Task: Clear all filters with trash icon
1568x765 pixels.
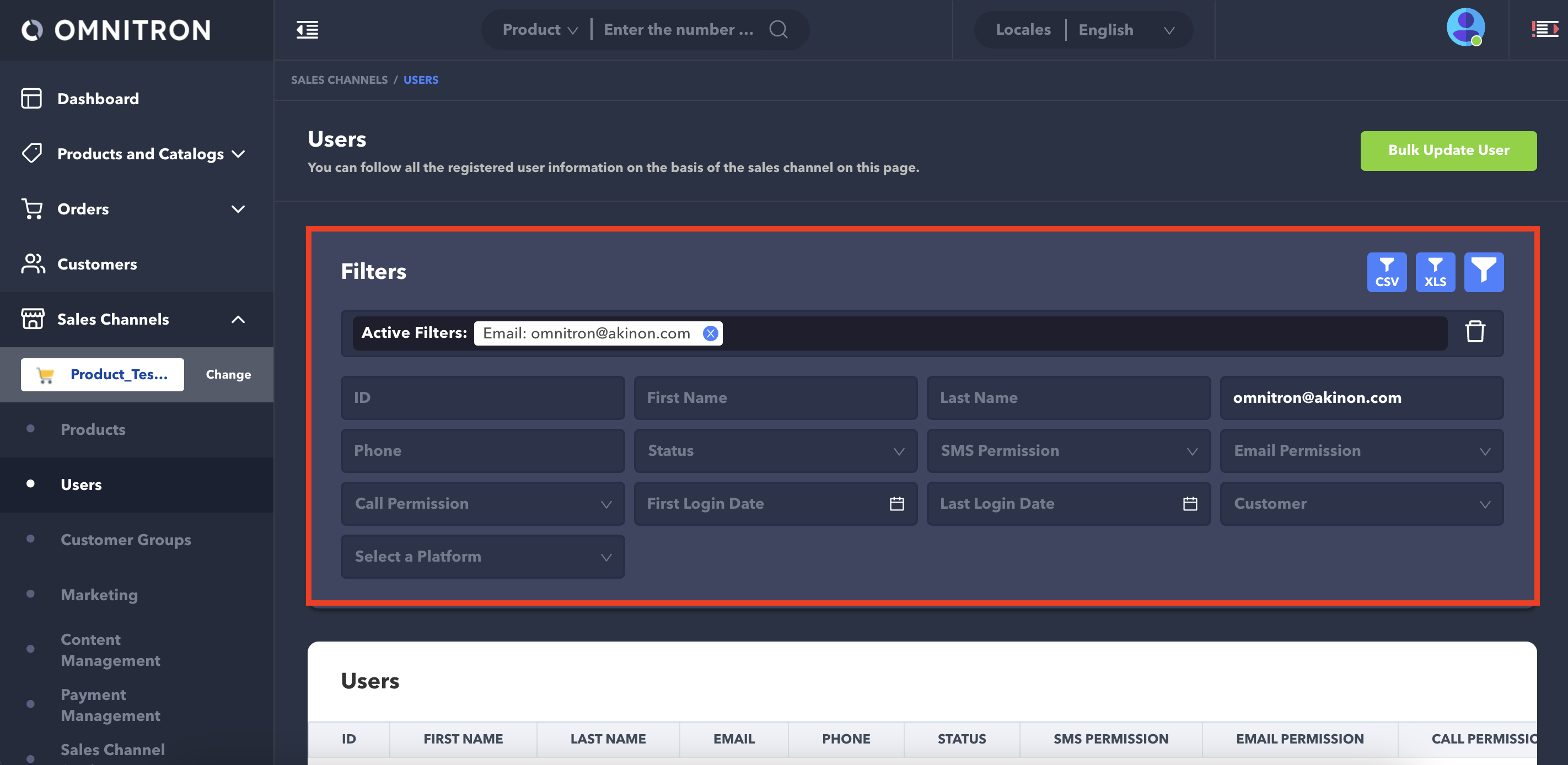Action: [x=1474, y=332]
